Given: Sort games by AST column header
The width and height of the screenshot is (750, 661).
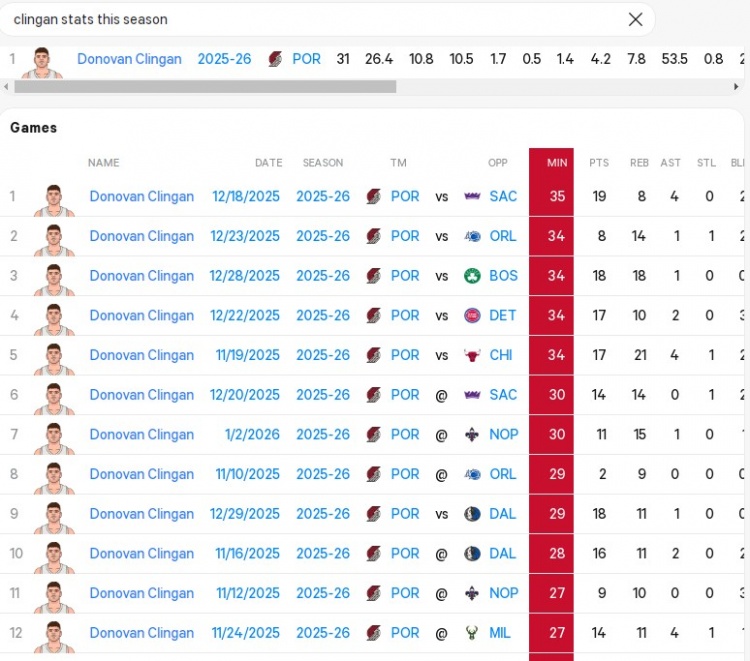Looking at the screenshot, I should pos(670,163).
